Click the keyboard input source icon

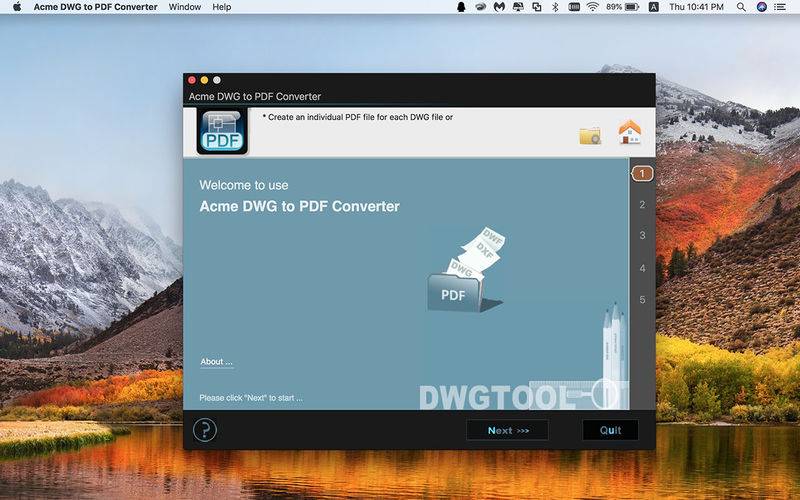[x=654, y=7]
